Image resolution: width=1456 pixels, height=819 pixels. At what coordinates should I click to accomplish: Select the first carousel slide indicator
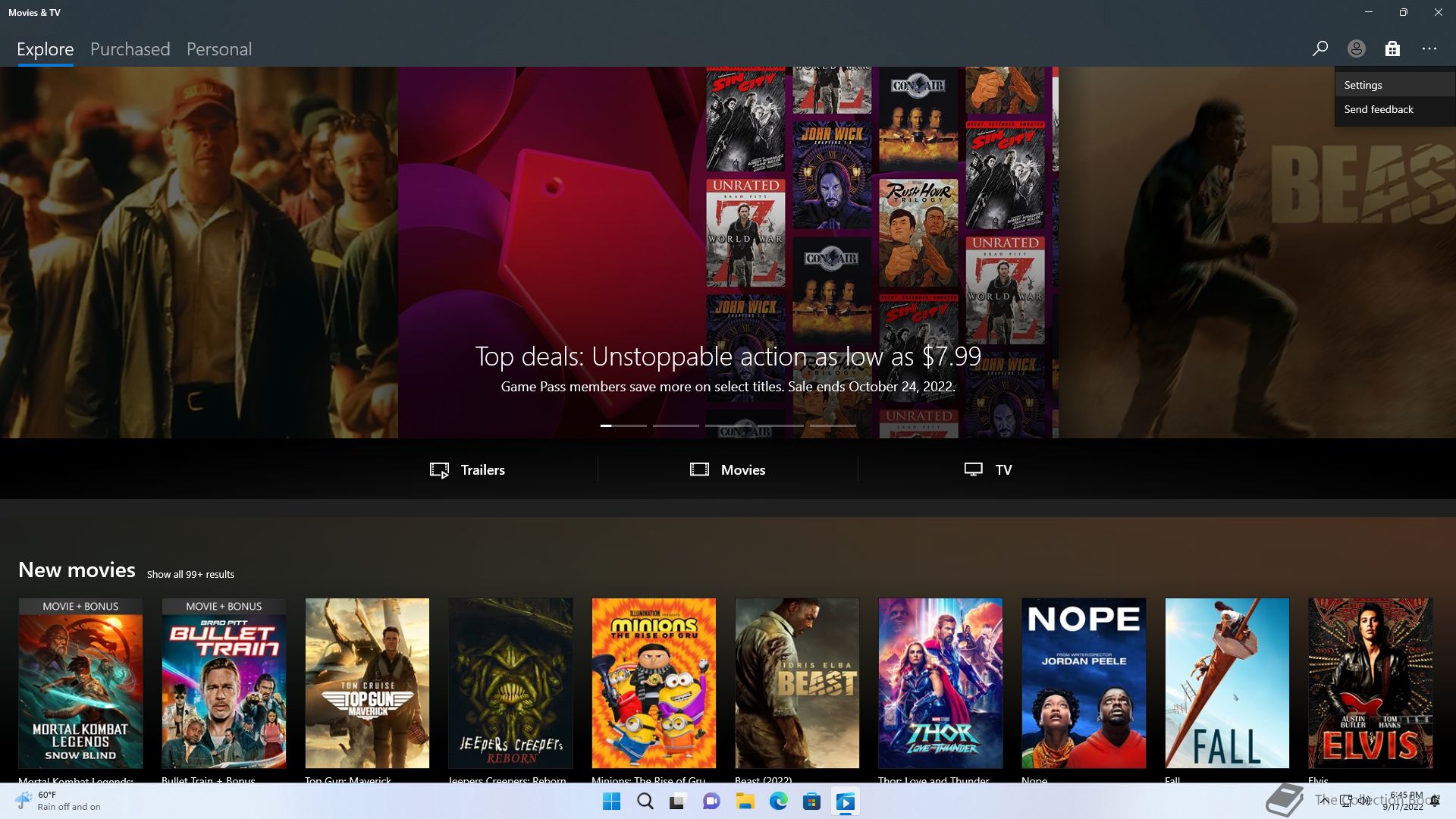click(623, 425)
